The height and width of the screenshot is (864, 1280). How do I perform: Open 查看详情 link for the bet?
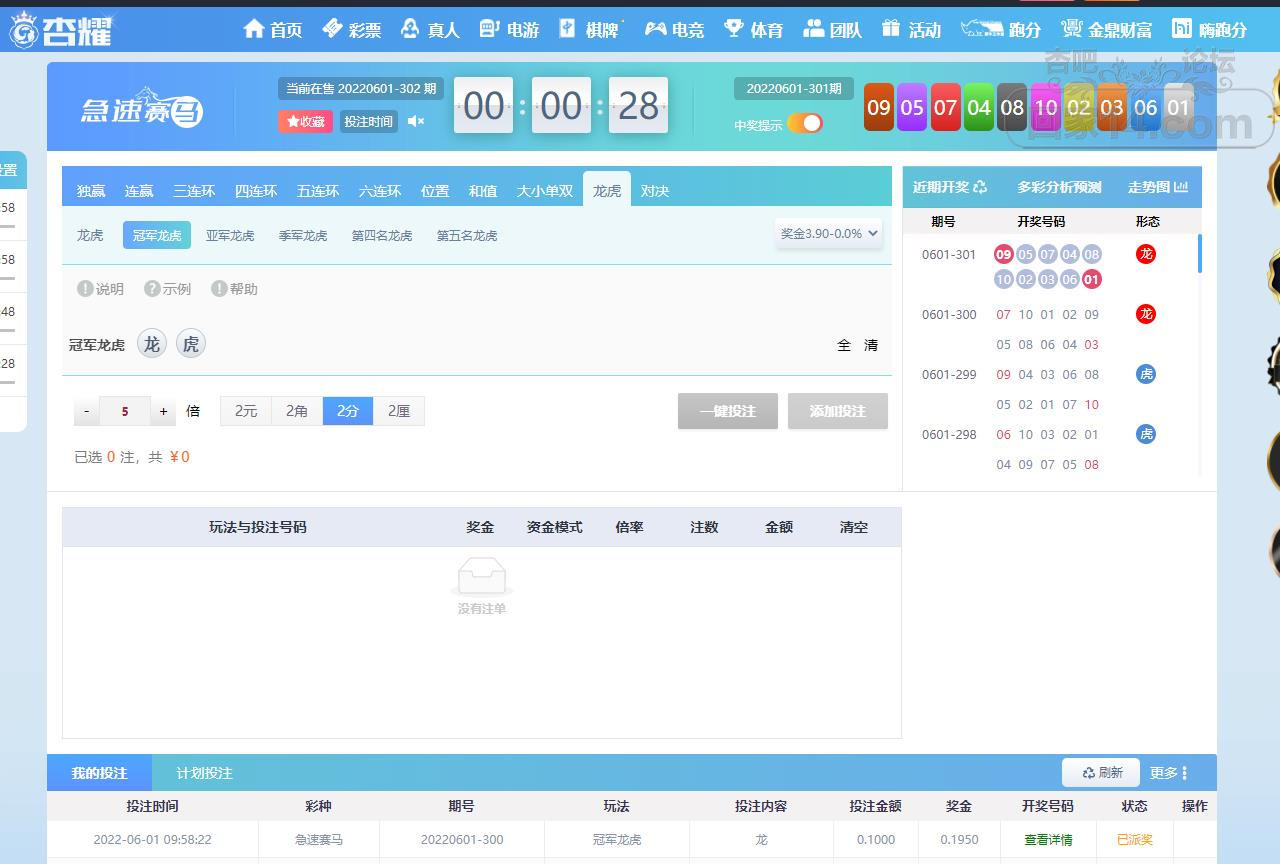(1047, 840)
